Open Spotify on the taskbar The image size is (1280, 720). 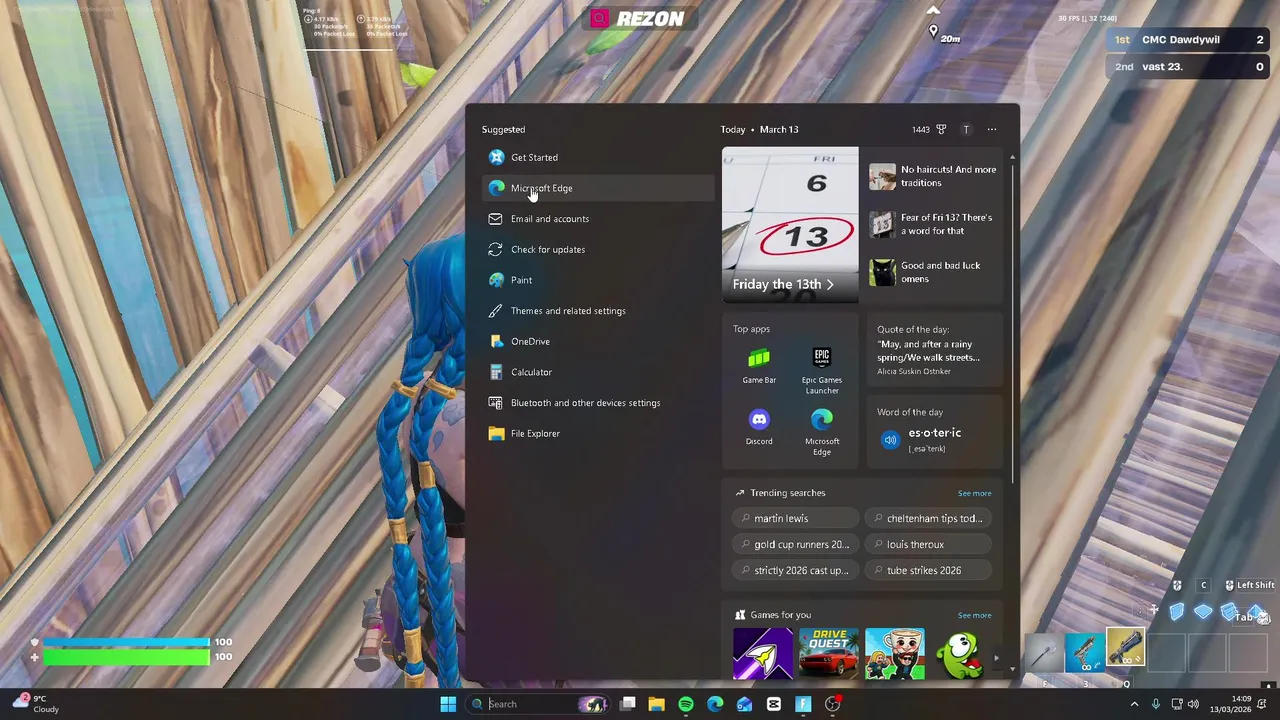point(686,704)
